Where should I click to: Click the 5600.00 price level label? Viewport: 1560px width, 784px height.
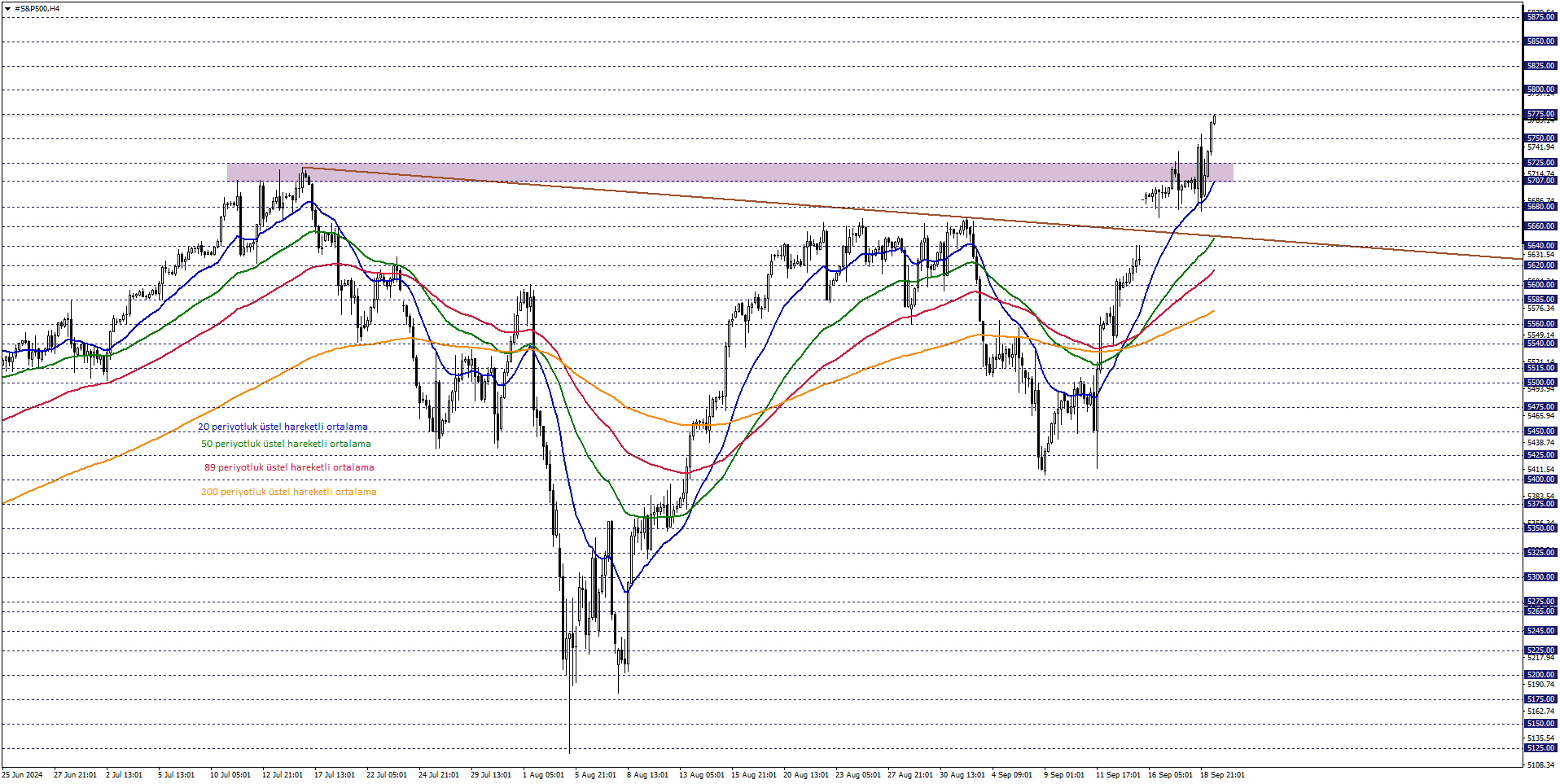1540,285
